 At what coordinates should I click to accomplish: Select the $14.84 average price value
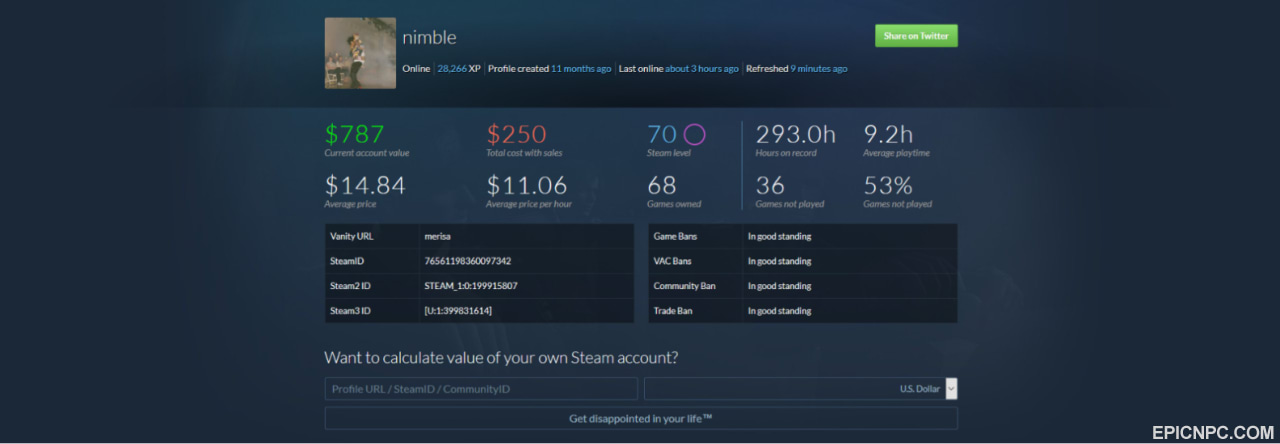coord(365,185)
